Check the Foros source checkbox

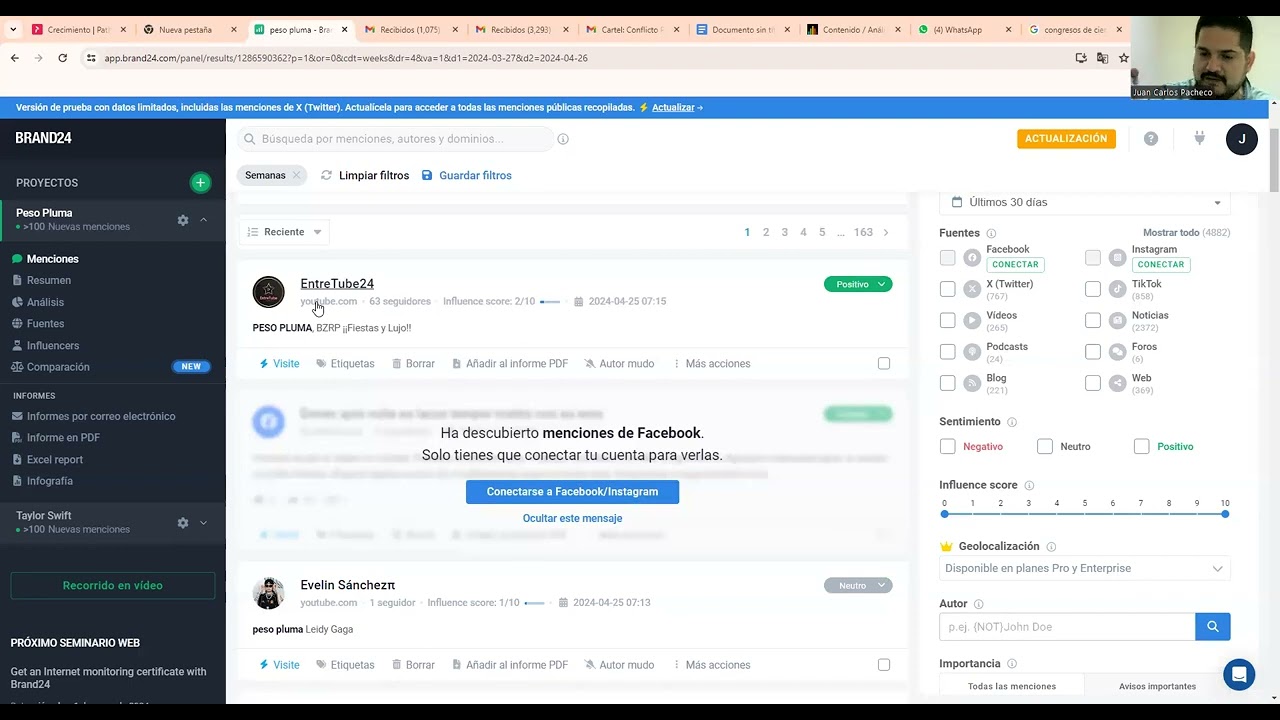point(1093,352)
